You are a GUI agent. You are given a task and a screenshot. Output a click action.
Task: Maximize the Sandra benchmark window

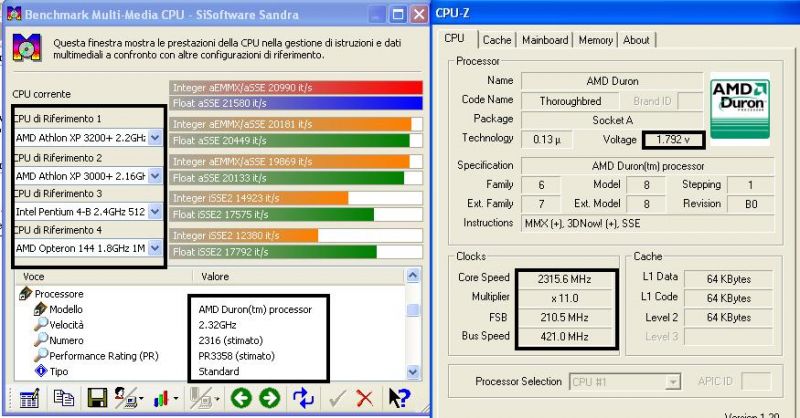pyautogui.click(x=397, y=14)
